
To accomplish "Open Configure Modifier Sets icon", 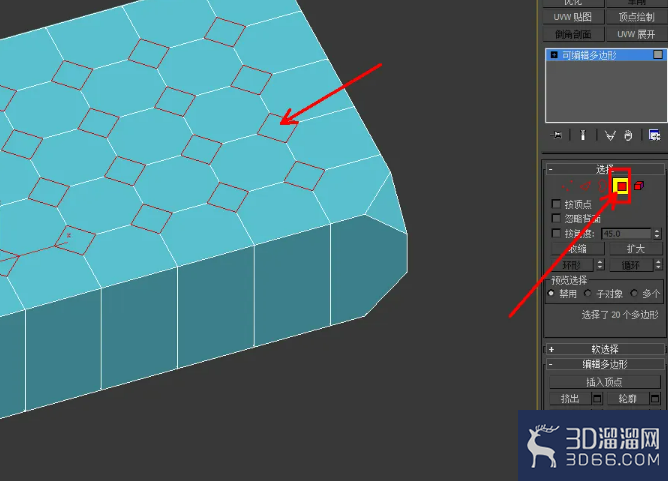I will tap(654, 135).
